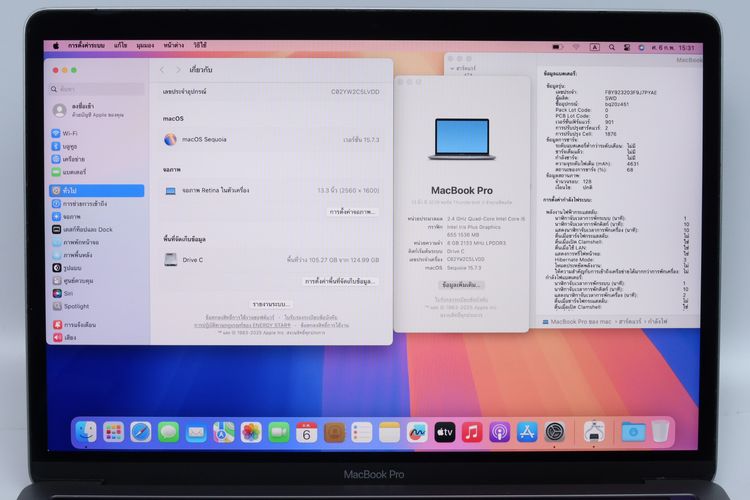The height and width of the screenshot is (500, 750).
Task: Open Sound settings in sidebar
Action: pos(97,337)
